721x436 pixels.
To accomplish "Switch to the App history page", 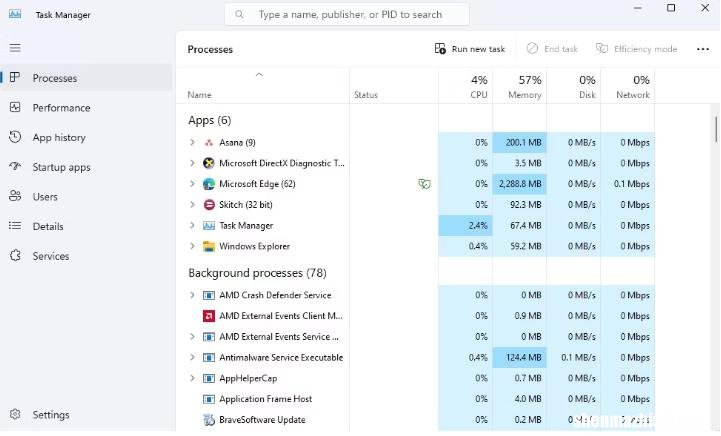I will click(x=86, y=138).
